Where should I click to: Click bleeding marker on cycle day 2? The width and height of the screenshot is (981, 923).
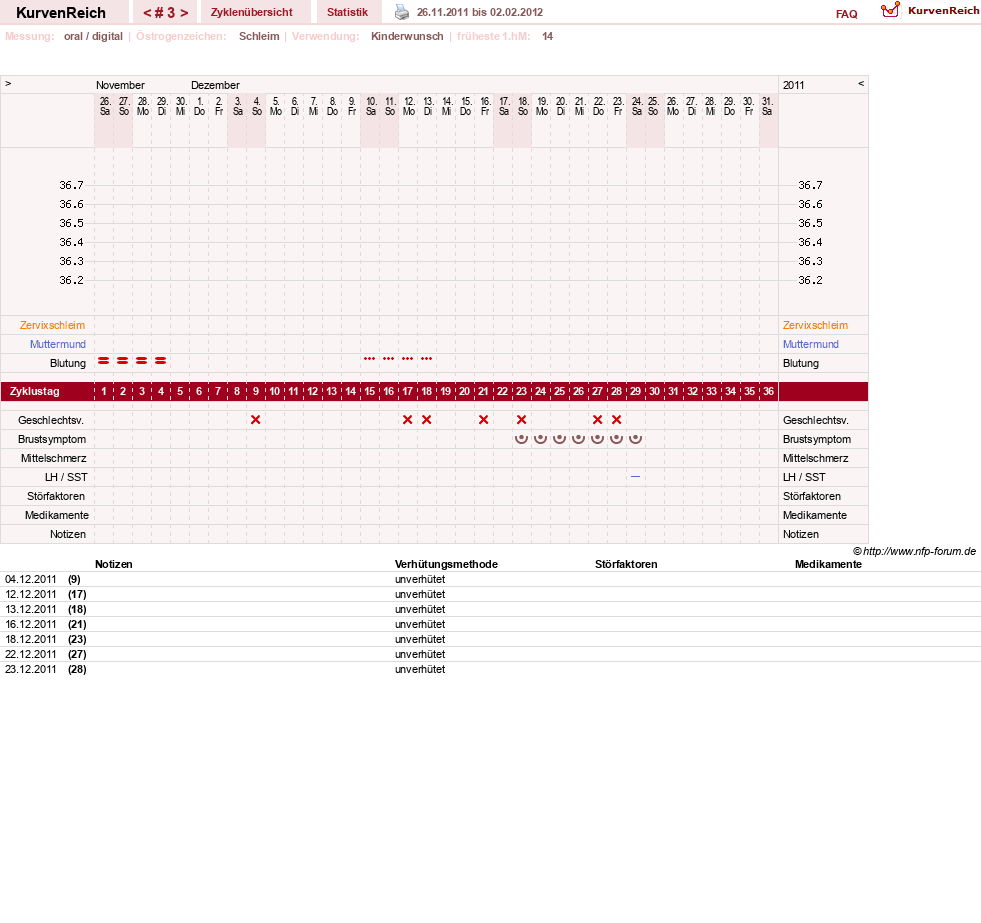tap(123, 361)
